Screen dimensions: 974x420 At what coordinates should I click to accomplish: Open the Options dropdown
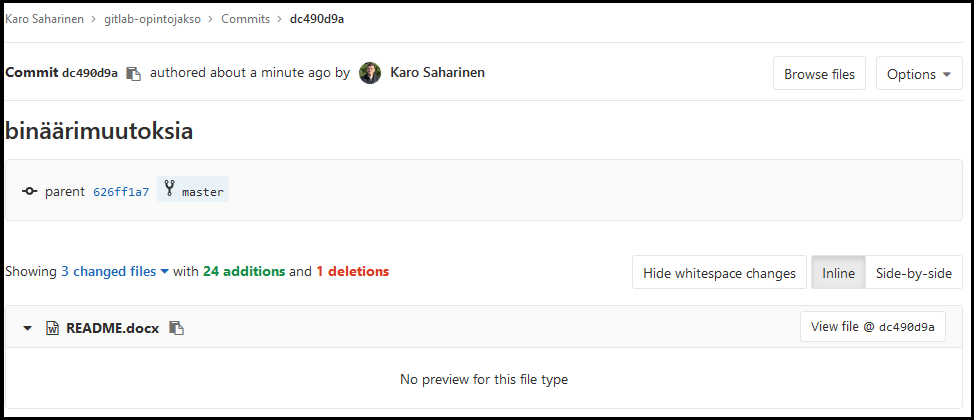919,74
